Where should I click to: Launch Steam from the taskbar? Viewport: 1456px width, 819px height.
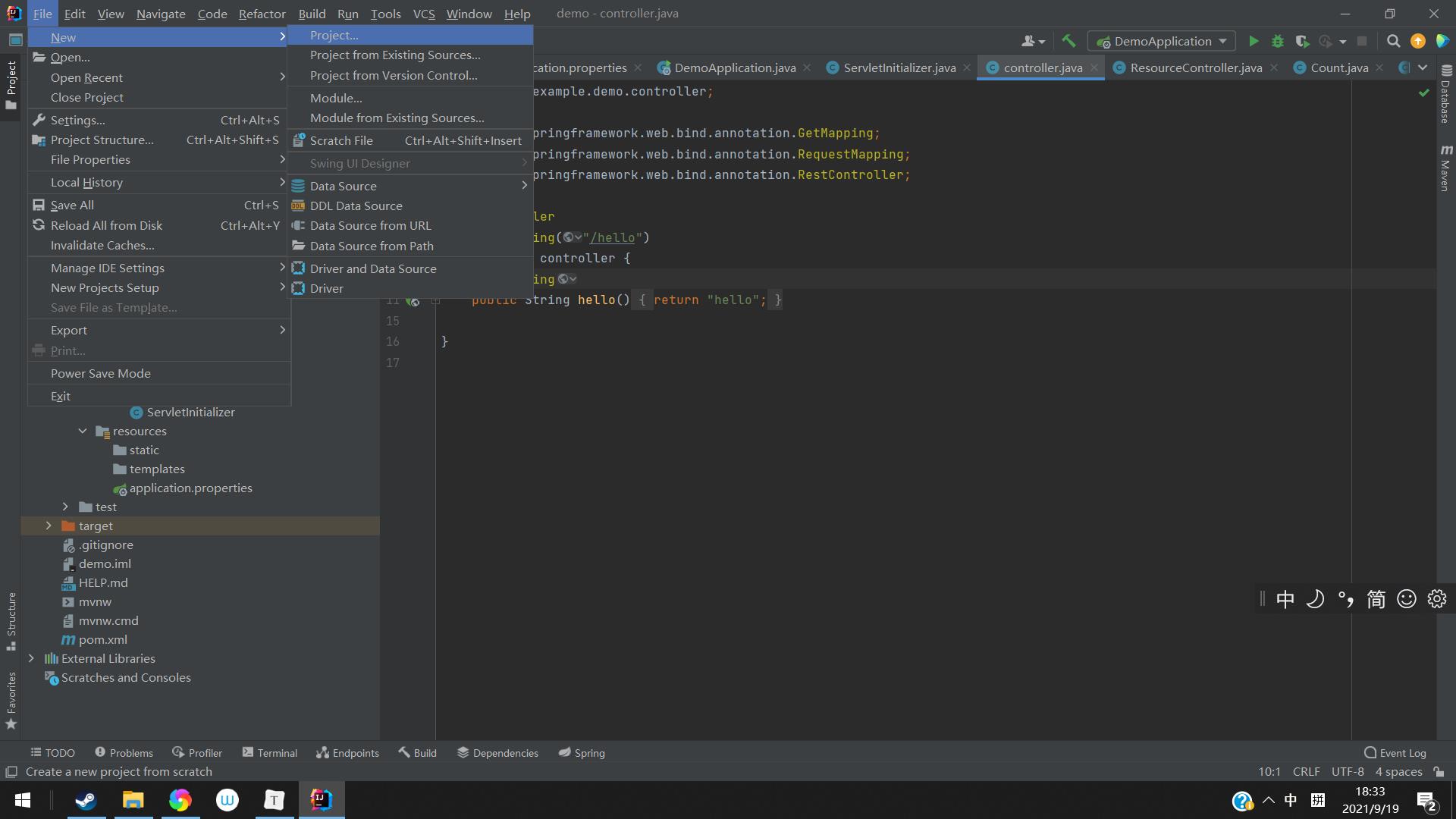pos(86,800)
